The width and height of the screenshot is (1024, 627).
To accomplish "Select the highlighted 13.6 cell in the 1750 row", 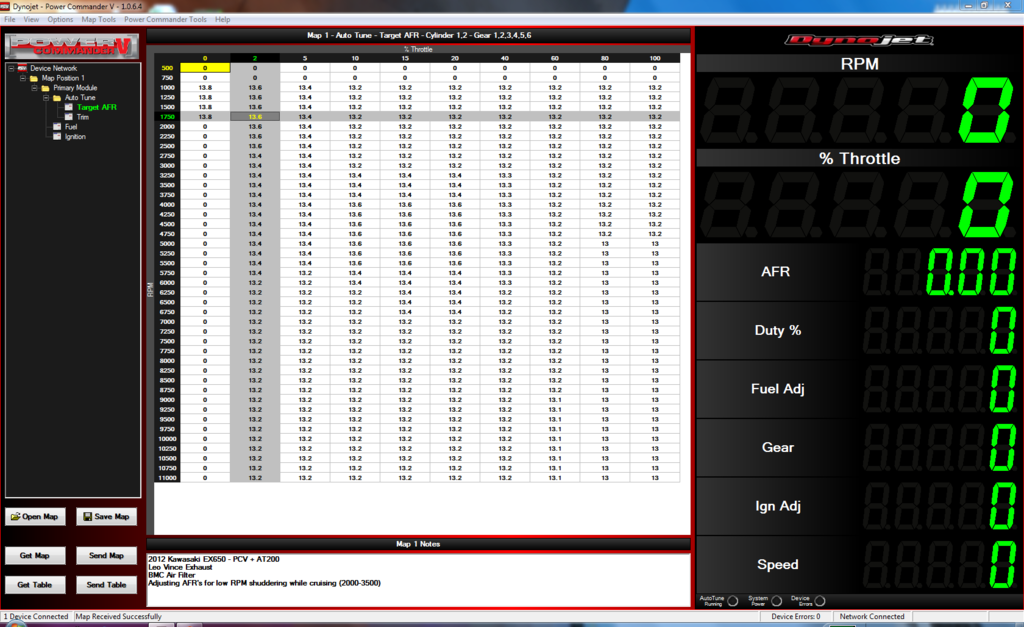I will click(x=255, y=117).
